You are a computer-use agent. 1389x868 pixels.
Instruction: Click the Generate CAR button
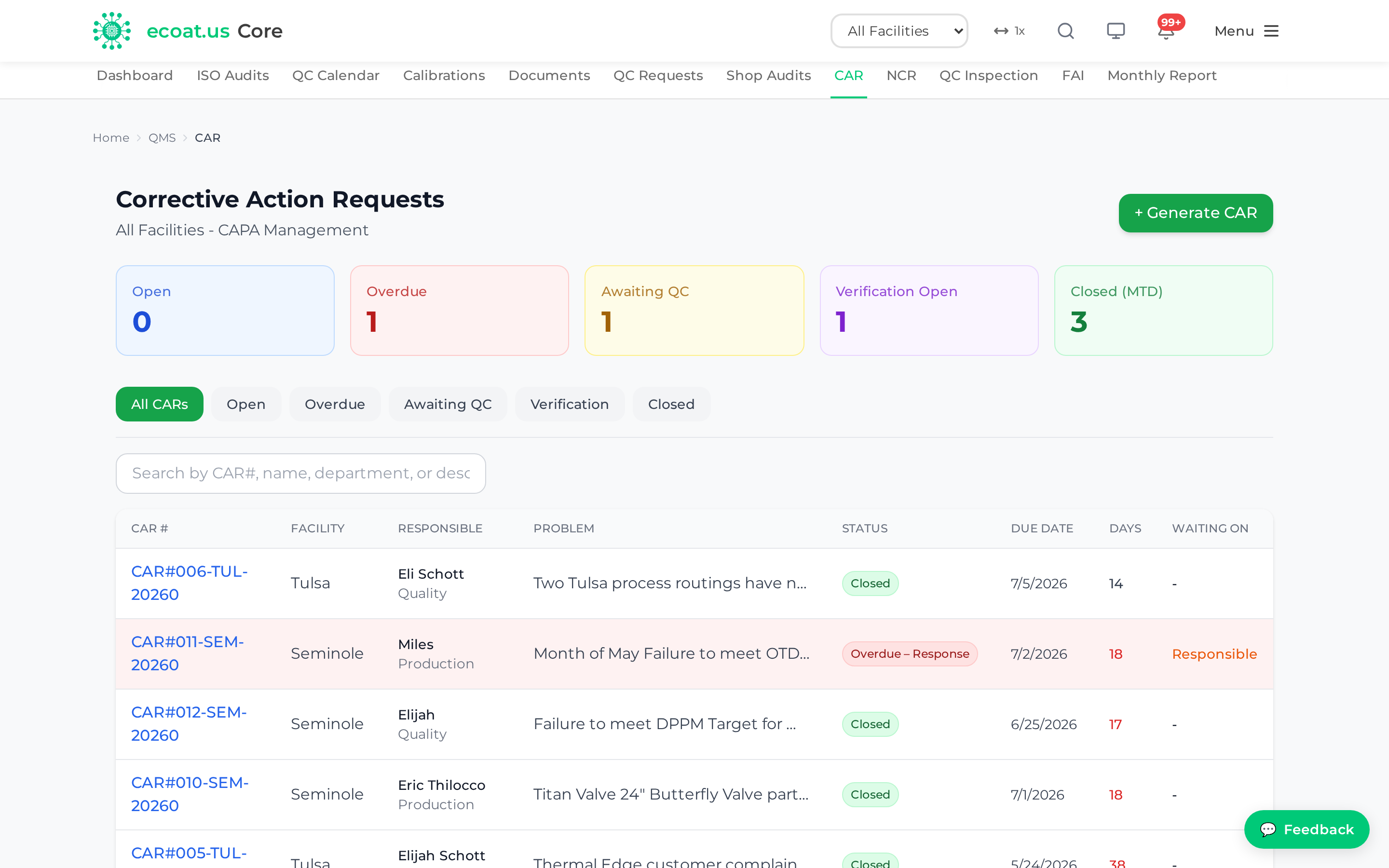click(1196, 213)
